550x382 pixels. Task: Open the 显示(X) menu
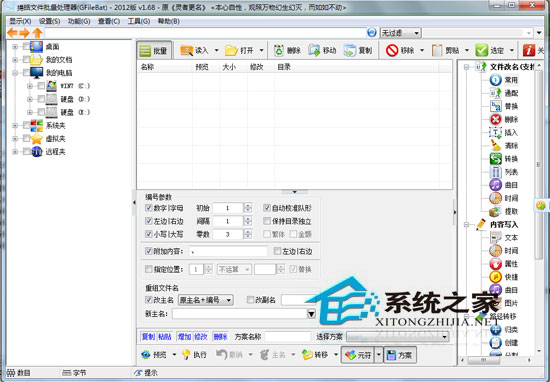pyautogui.click(x=20, y=21)
